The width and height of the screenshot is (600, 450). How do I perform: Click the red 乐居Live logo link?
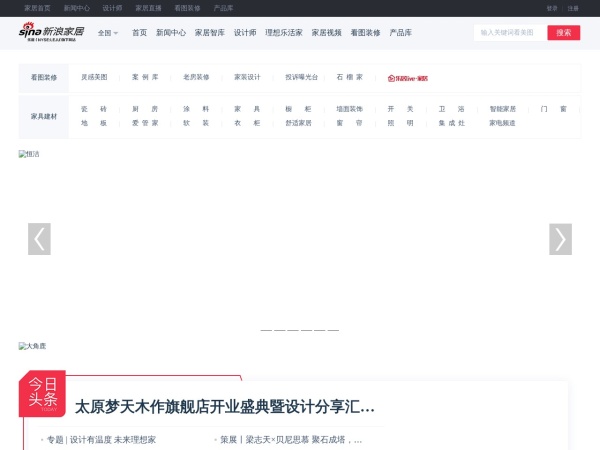pyautogui.click(x=407, y=77)
